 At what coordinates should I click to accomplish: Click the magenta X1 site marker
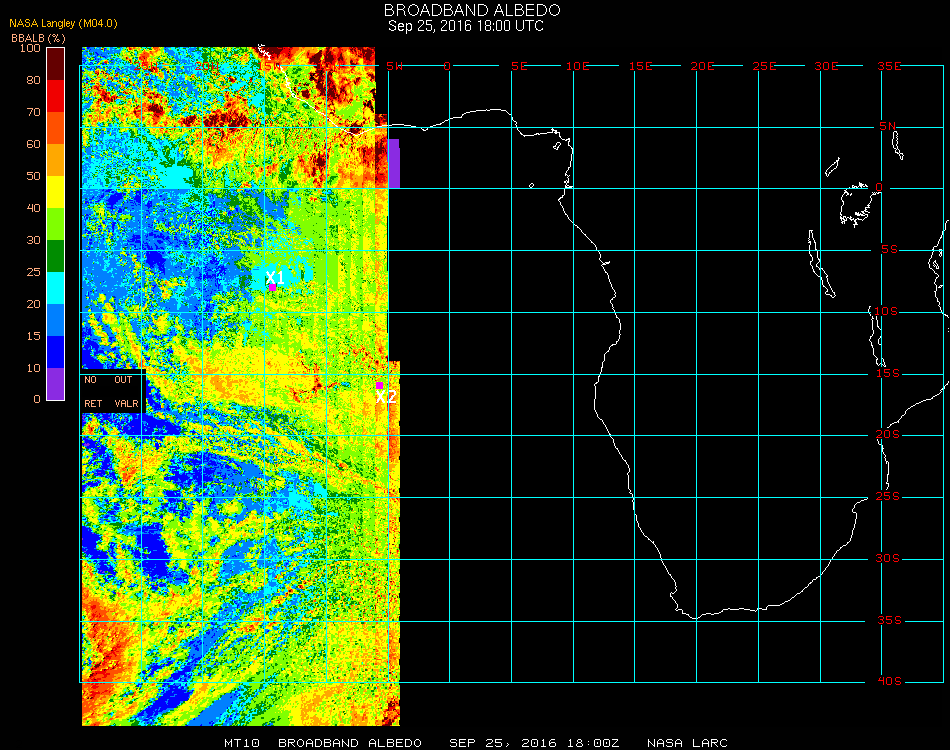(x=273, y=287)
